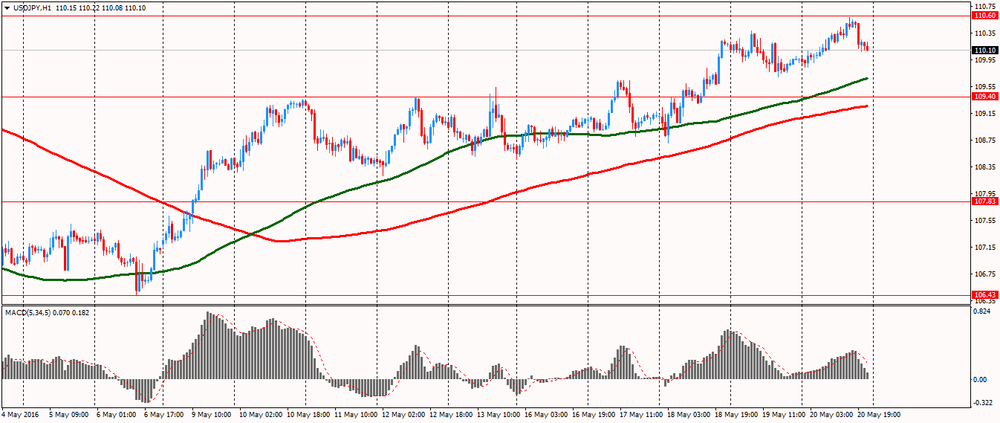Click the 110.35 price axis value

click(984, 33)
